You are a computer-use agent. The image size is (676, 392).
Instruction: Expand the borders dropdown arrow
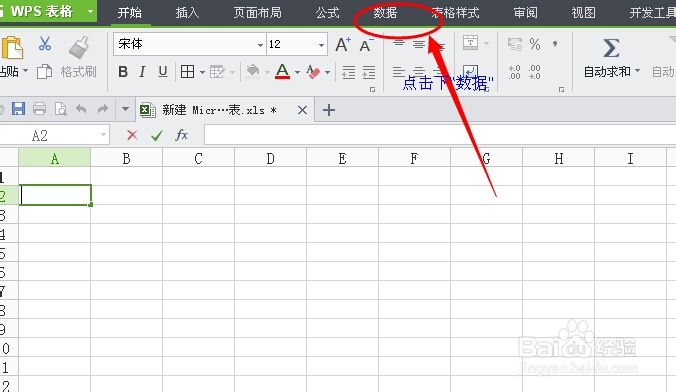pos(202,72)
